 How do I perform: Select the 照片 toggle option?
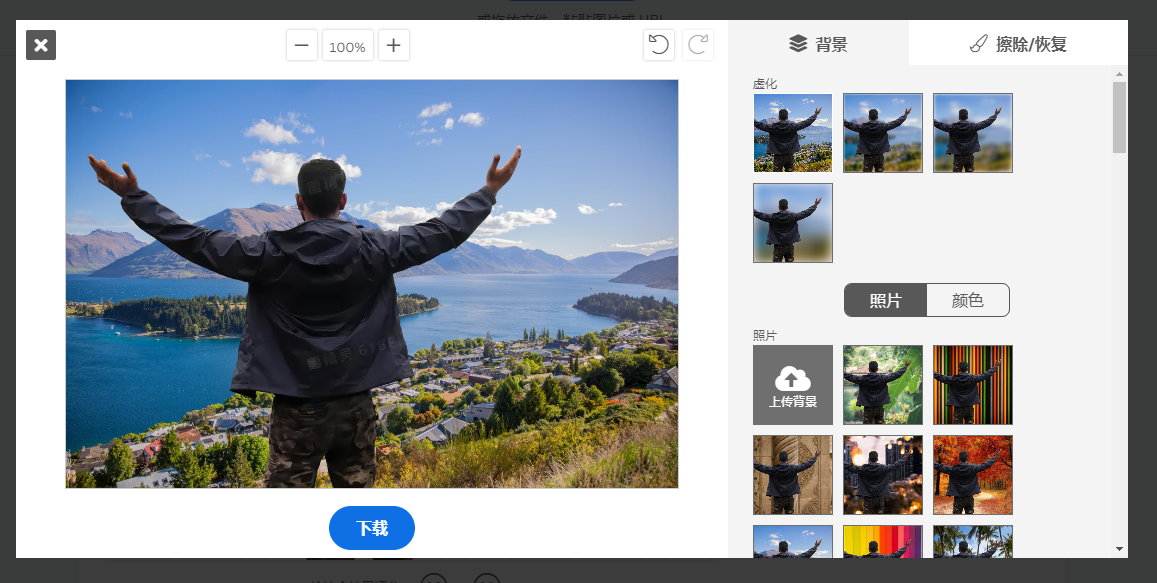pos(885,300)
